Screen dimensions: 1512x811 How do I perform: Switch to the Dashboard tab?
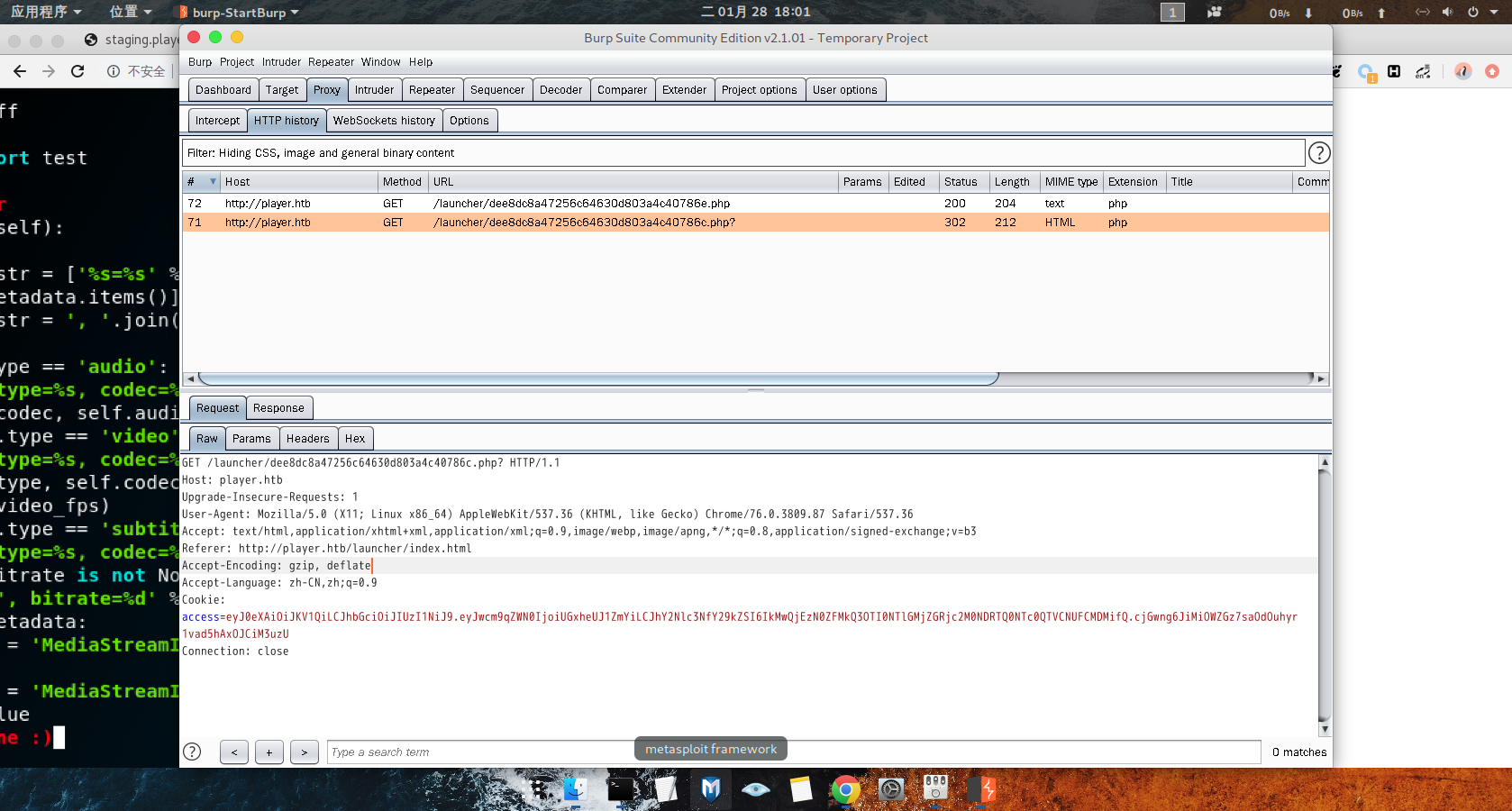coord(223,90)
